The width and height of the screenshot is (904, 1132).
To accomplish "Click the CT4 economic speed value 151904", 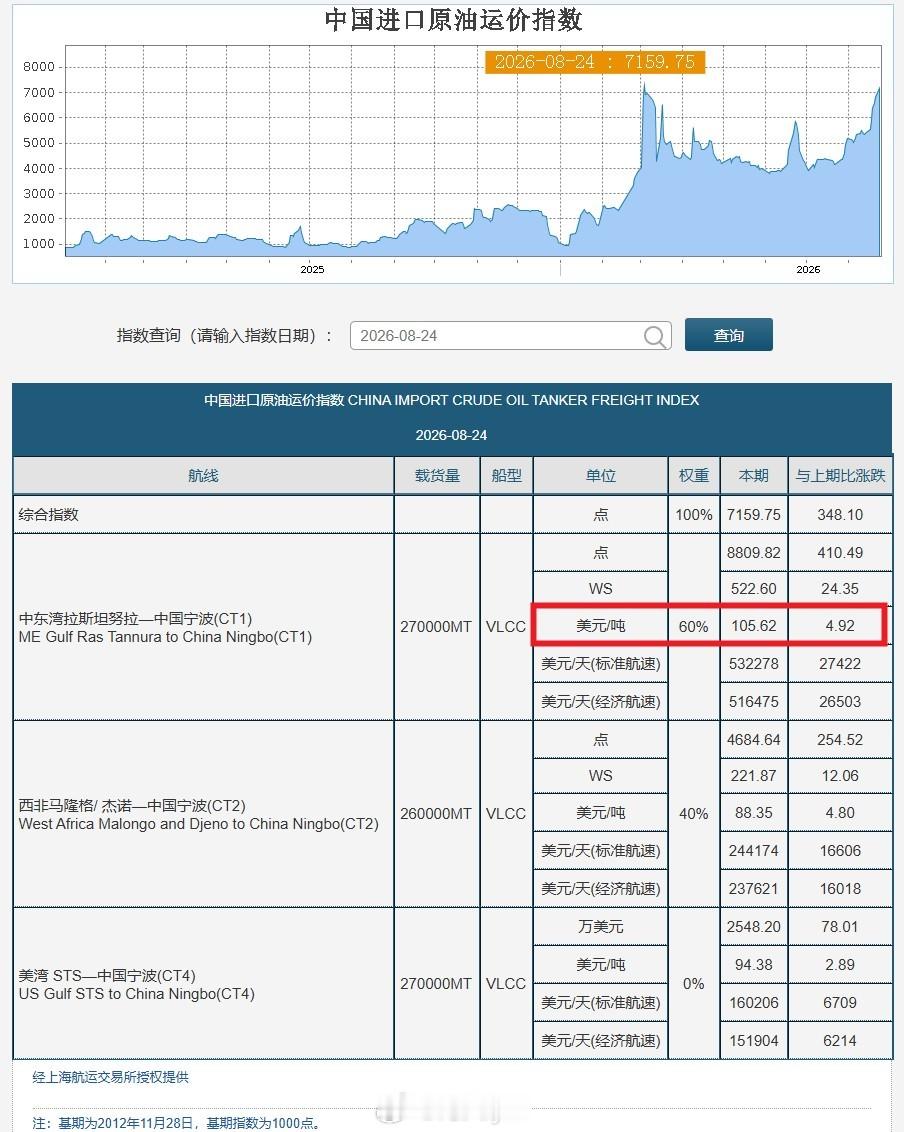I will tap(754, 1041).
